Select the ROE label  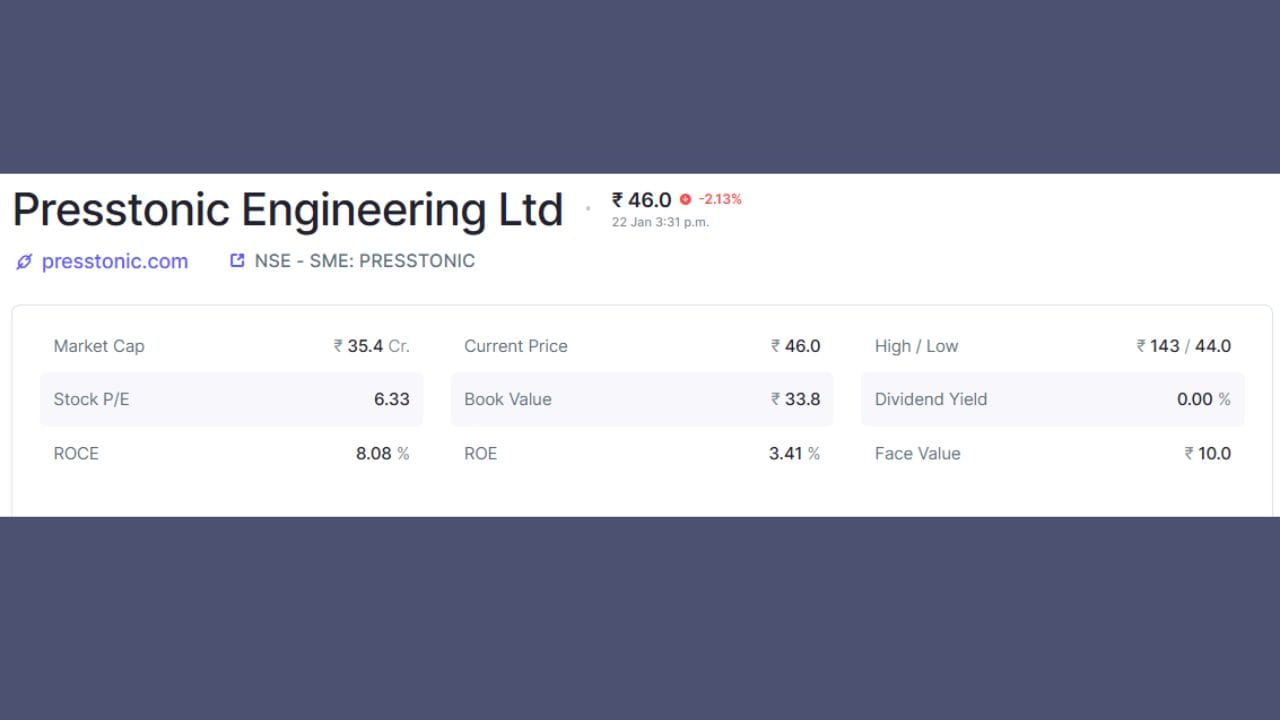[480, 453]
